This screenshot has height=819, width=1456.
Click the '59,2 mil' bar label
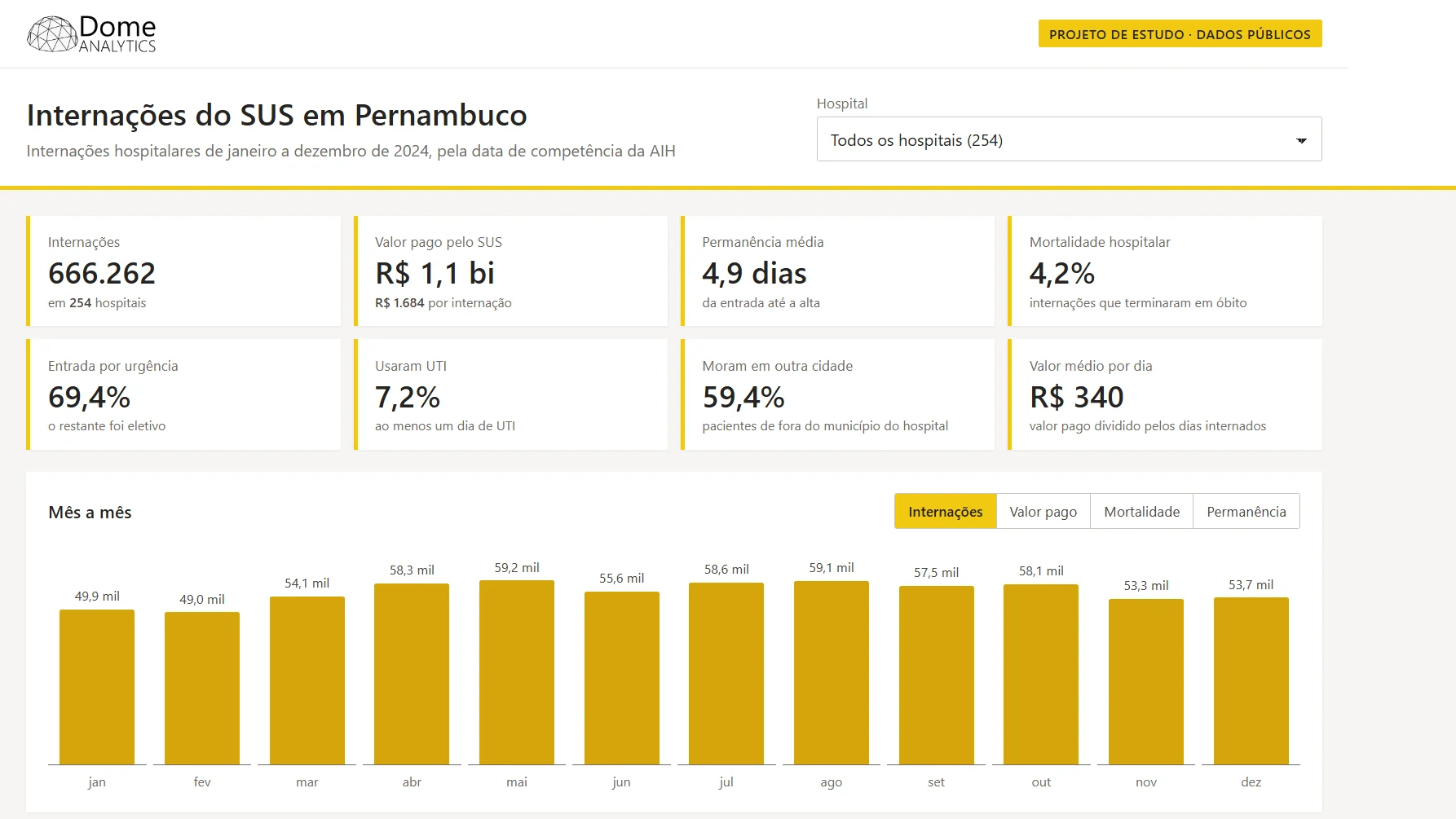point(517,567)
